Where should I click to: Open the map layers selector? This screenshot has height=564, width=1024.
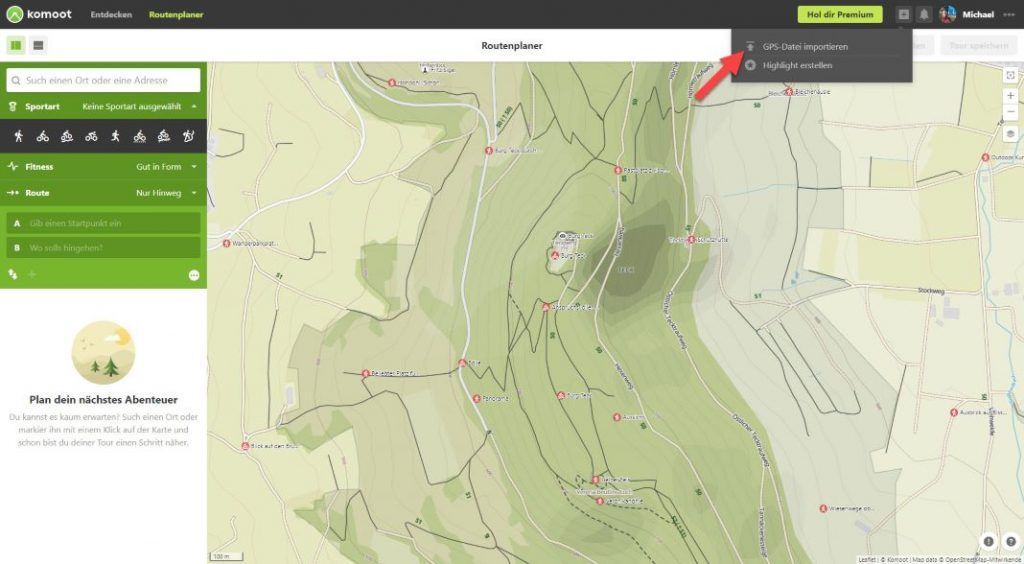coord(1010,134)
